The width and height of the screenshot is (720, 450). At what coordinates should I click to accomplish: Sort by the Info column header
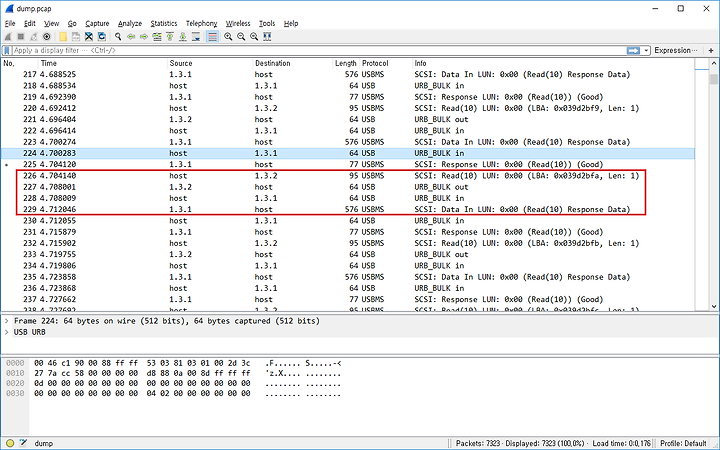(x=553, y=63)
